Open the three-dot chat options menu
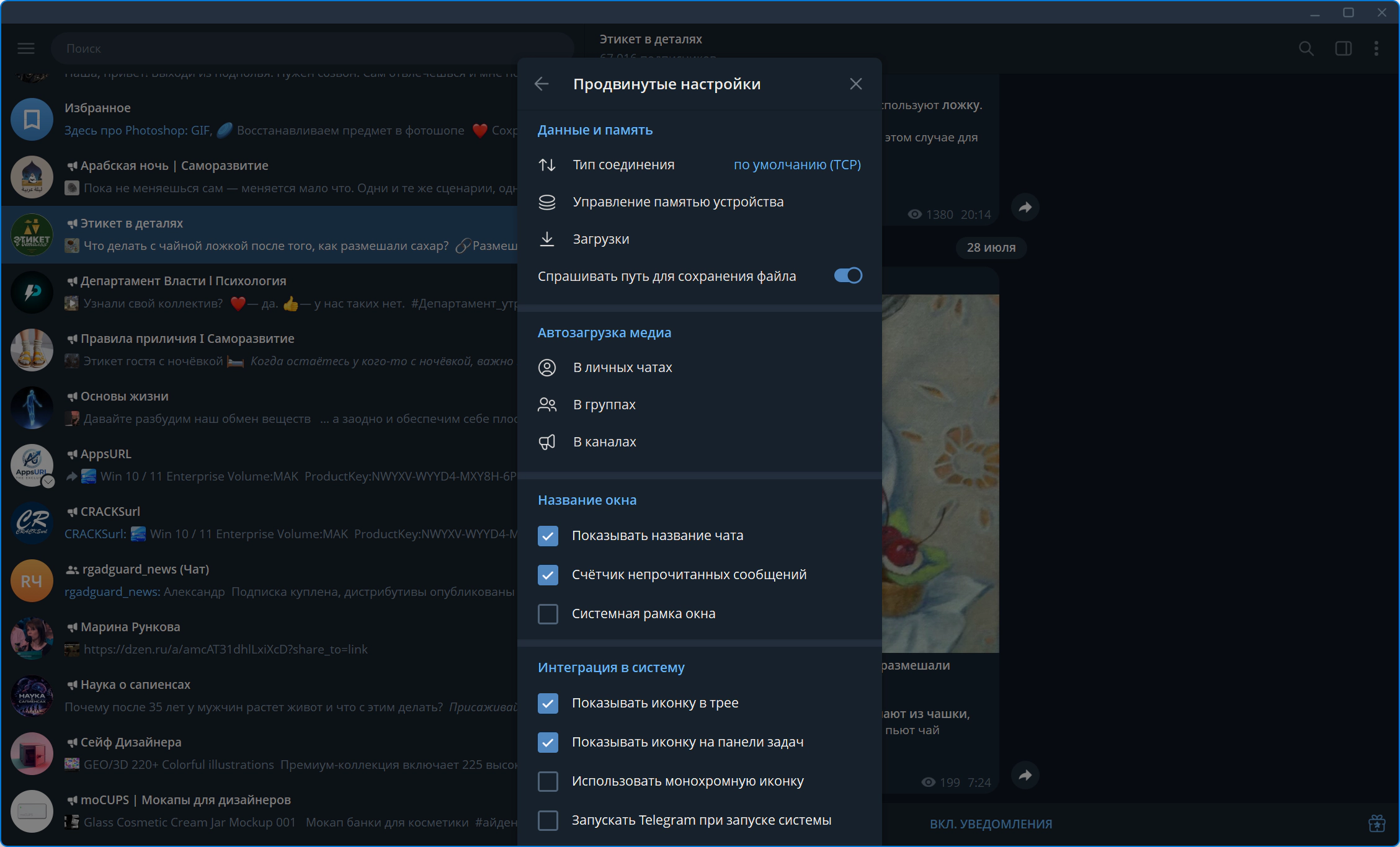Screen dimensions: 1400x847 [1376, 48]
